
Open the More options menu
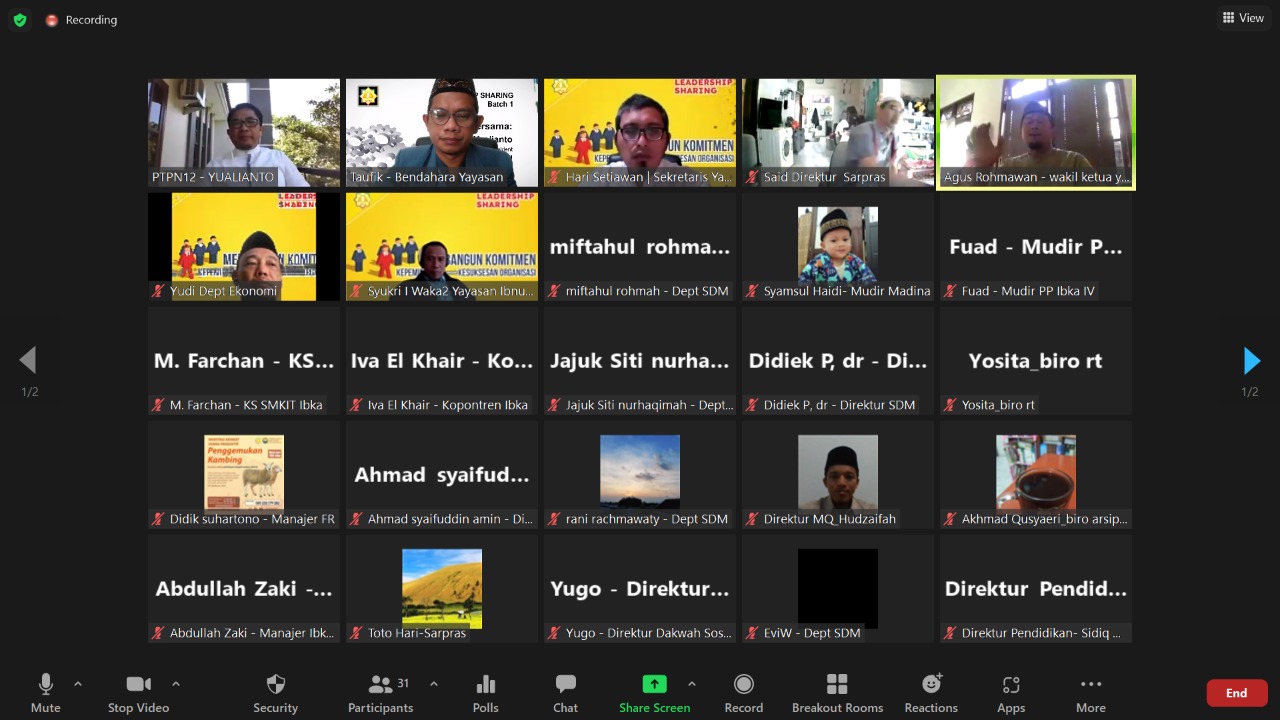click(x=1090, y=685)
